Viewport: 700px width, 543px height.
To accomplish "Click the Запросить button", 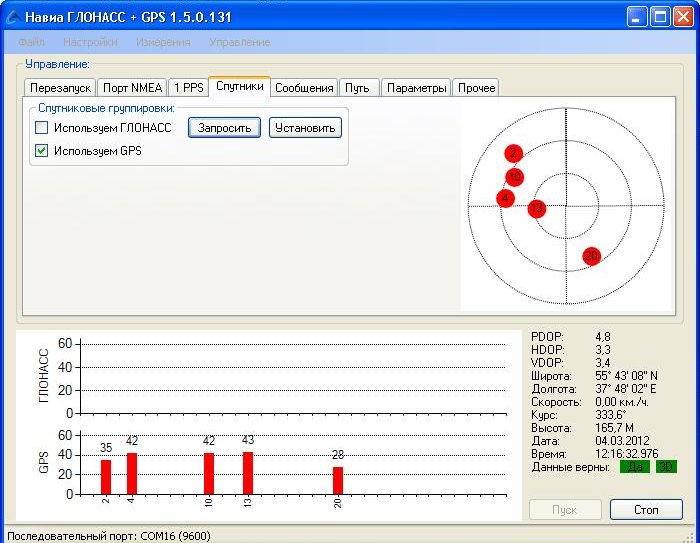I will (x=224, y=128).
